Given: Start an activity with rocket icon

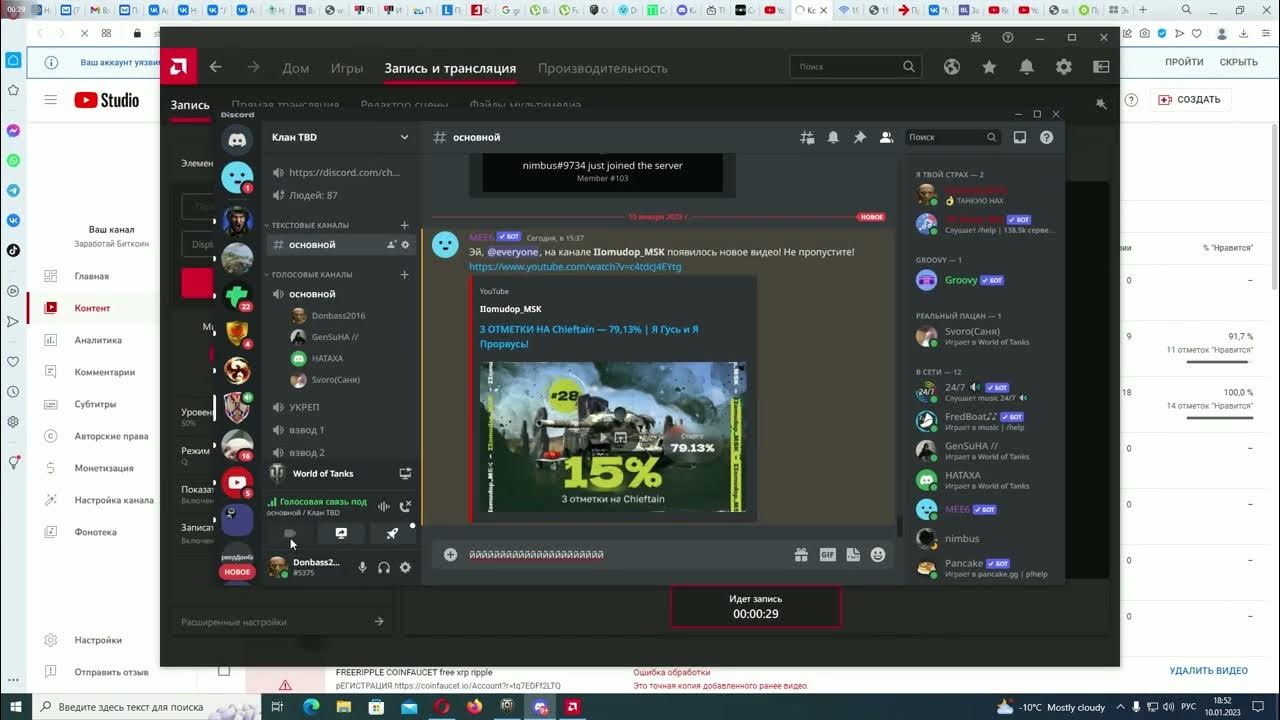Looking at the screenshot, I should [x=392, y=534].
